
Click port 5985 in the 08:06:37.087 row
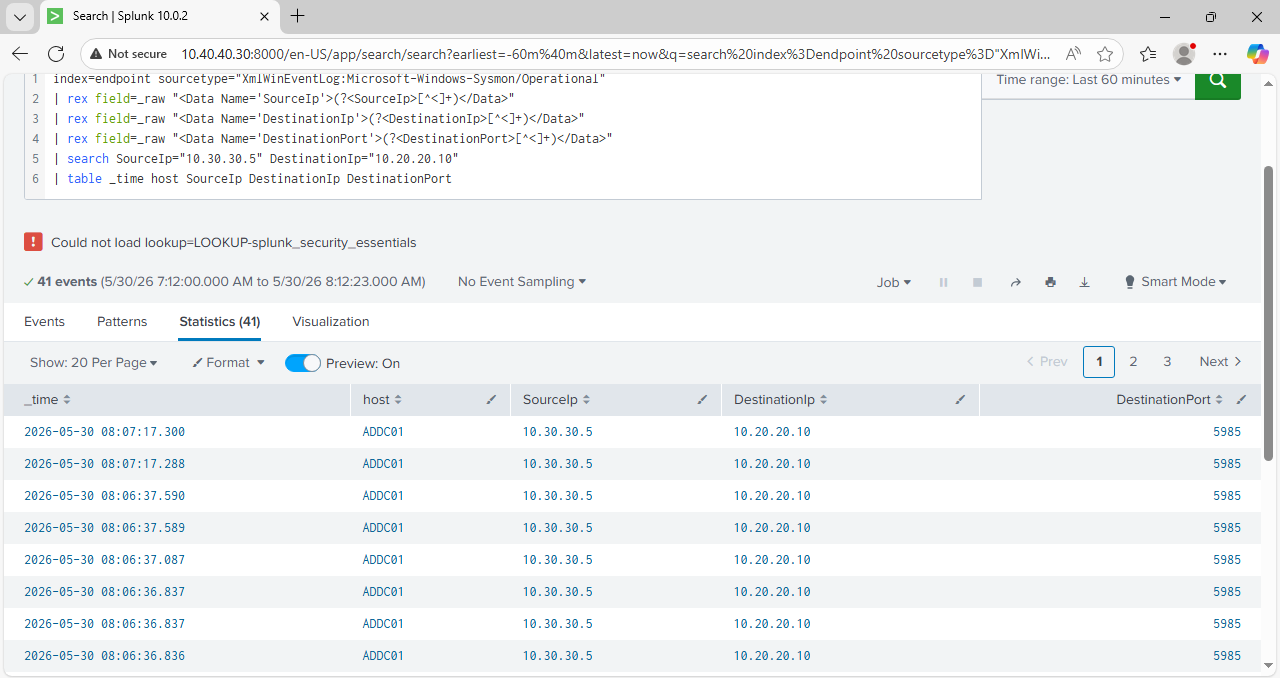coord(1227,560)
